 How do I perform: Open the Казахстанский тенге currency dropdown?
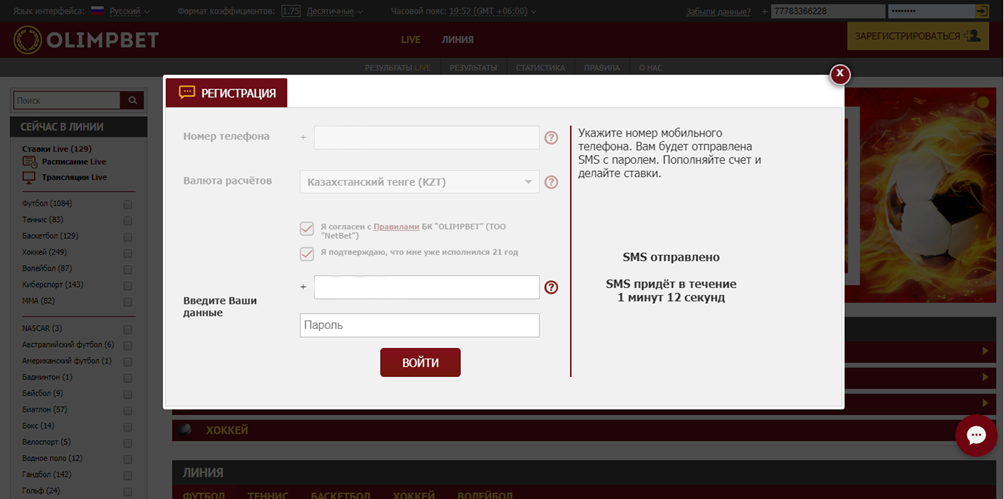(419, 182)
